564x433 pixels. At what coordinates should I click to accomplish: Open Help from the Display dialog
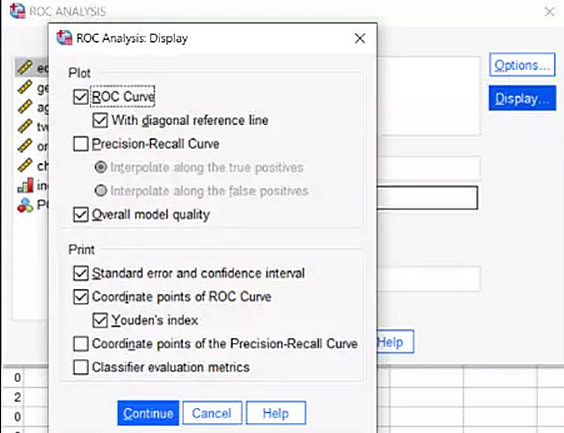tap(276, 413)
